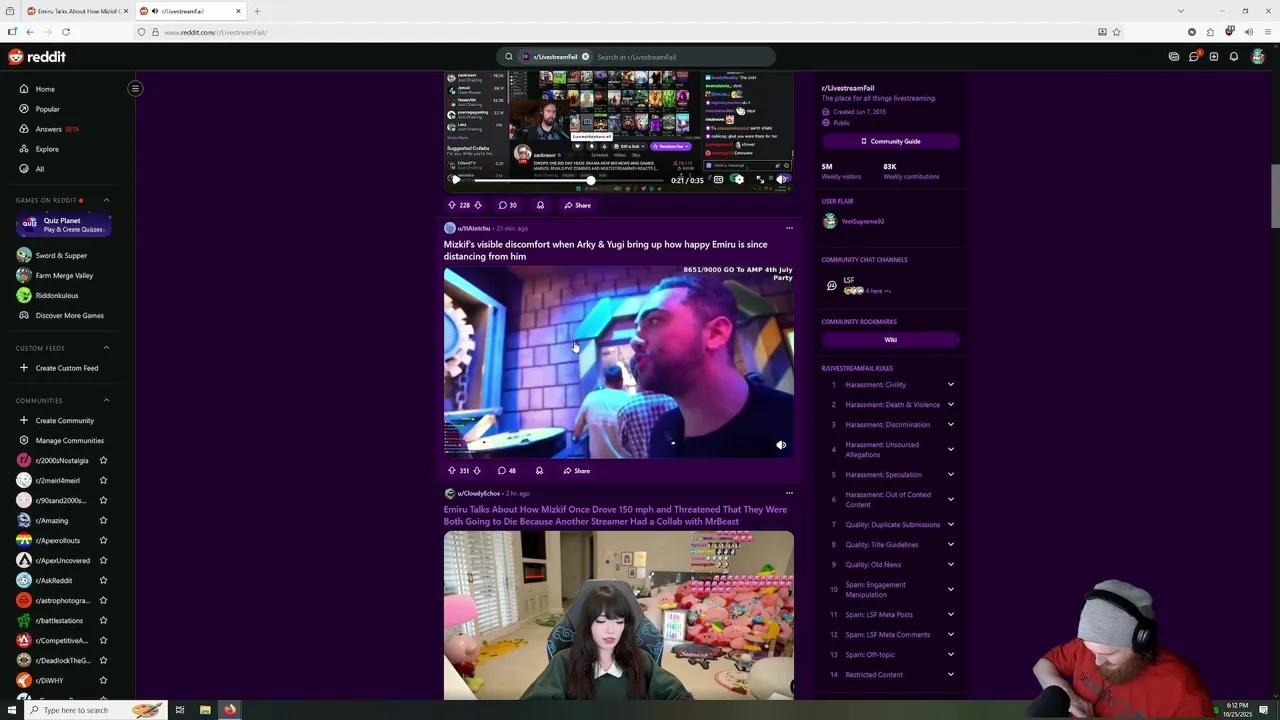This screenshot has height=720, width=1280.
Task: Open the user avatar menu
Action: click(1258, 57)
